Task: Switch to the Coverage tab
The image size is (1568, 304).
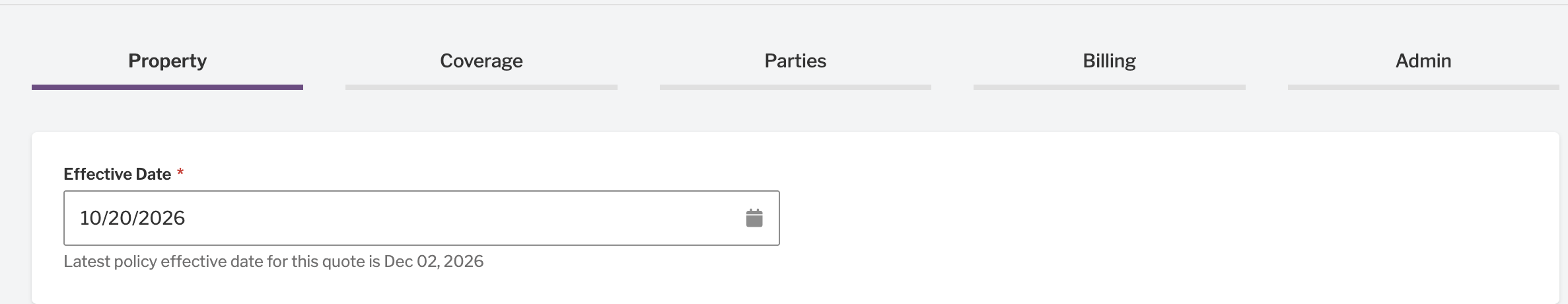Action: [x=481, y=61]
